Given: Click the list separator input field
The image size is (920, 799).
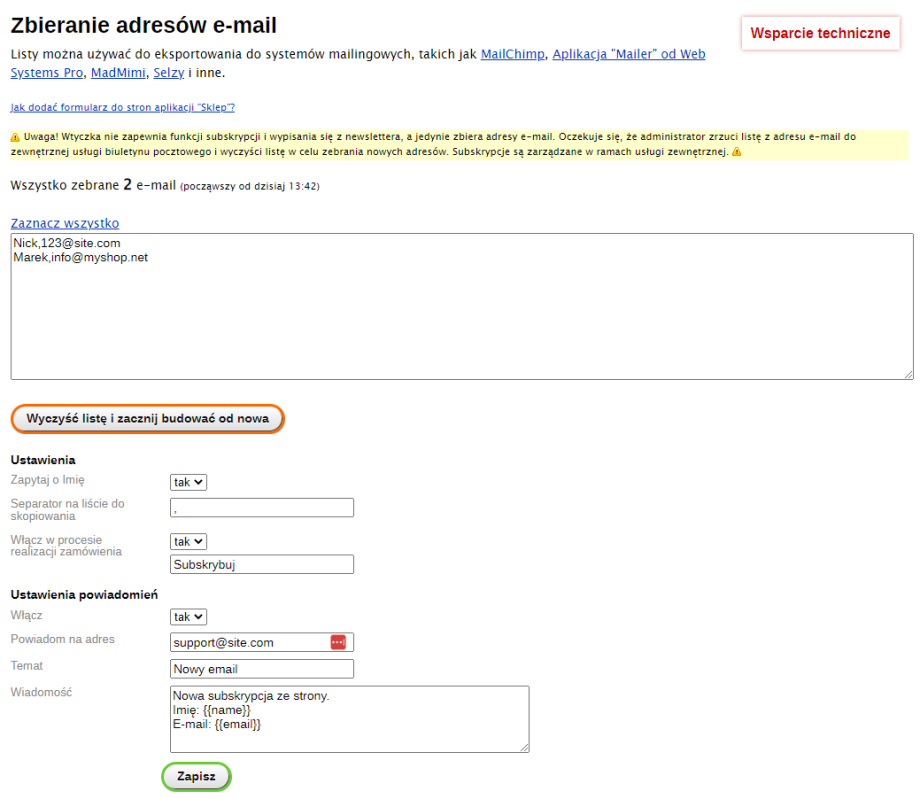Looking at the screenshot, I should click(262, 508).
